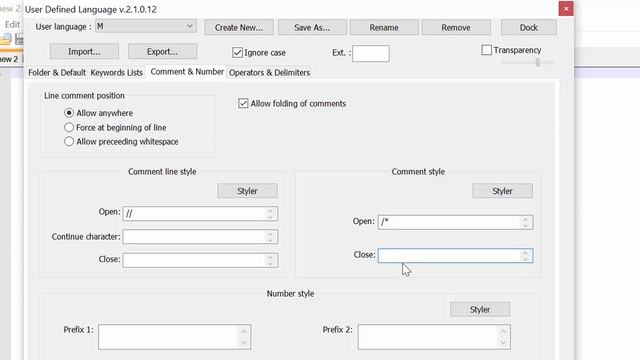Dock the User Defined Language dialog
Viewport: 640px width, 360px height.
point(529,27)
